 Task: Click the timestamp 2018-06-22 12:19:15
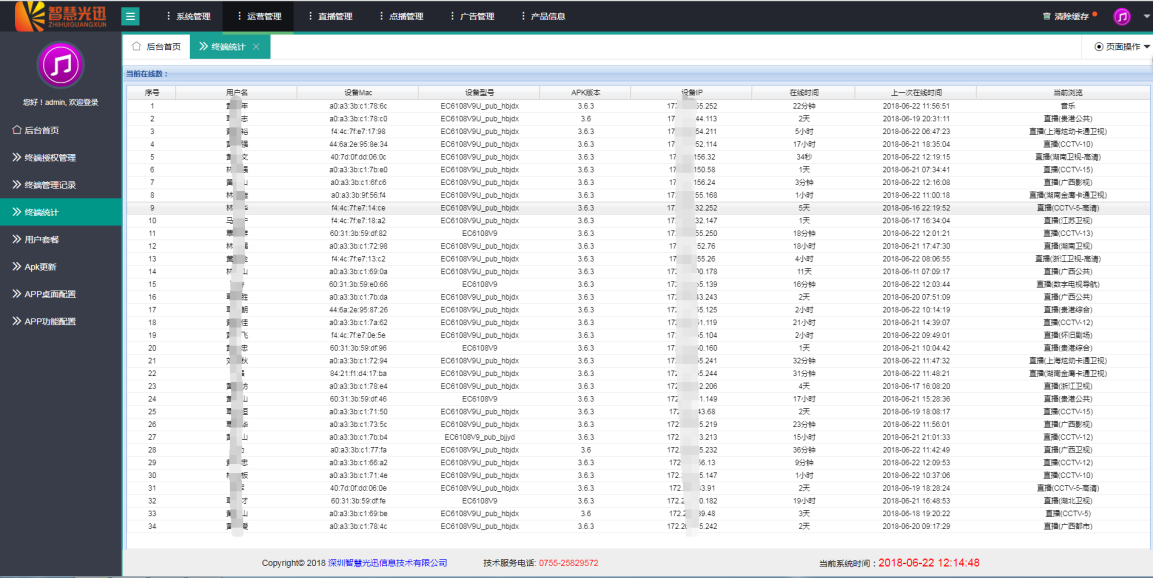[915, 157]
